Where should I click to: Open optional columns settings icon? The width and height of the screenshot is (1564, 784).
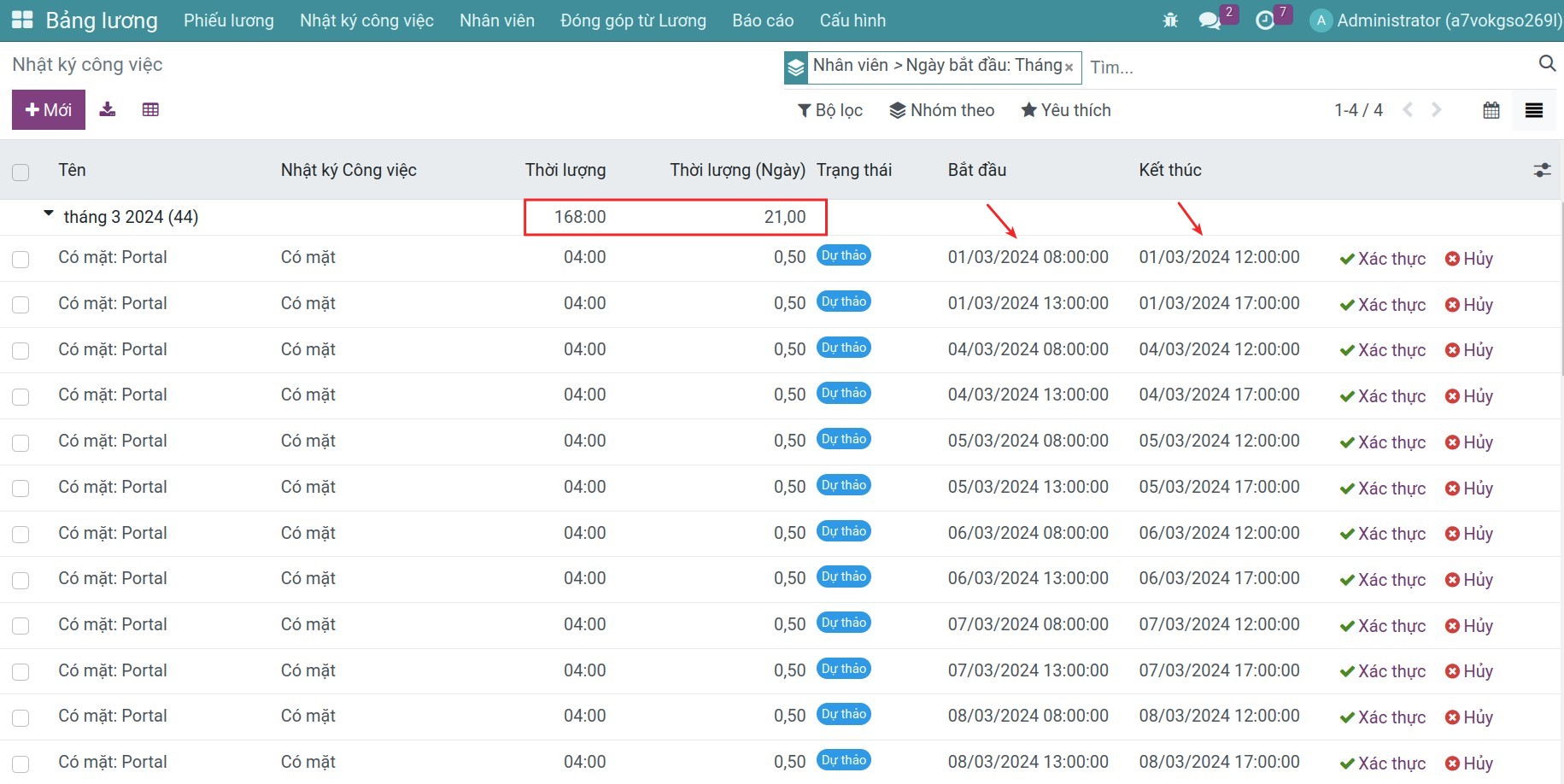tap(1542, 171)
